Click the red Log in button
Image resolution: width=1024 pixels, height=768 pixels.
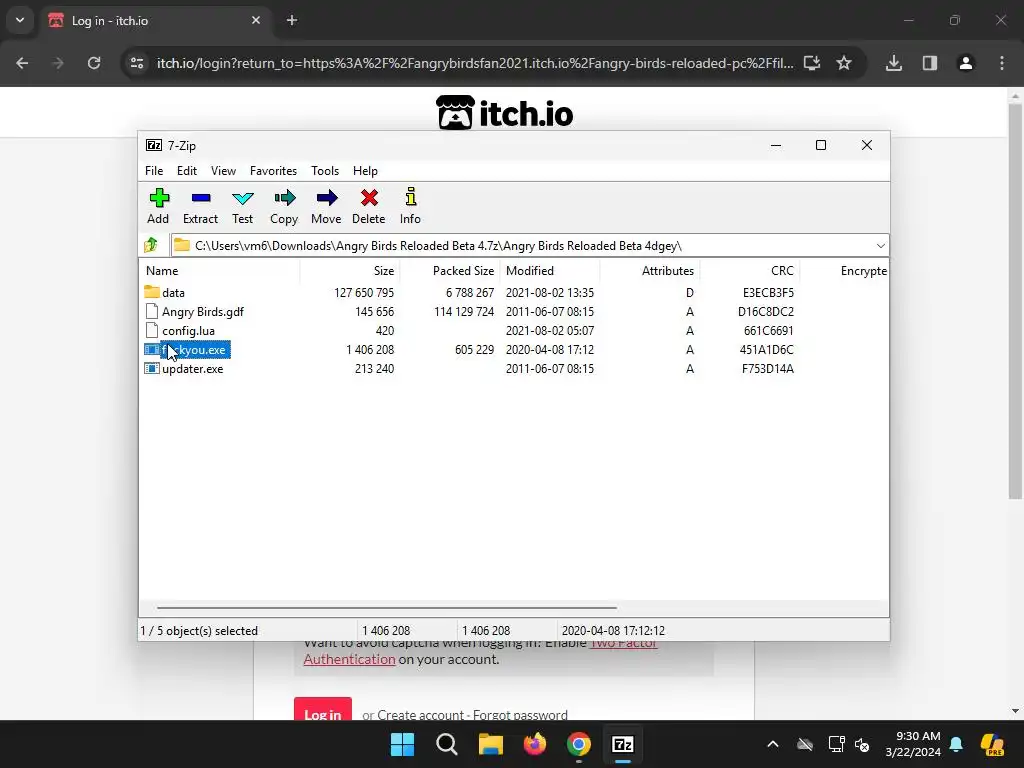pos(323,709)
